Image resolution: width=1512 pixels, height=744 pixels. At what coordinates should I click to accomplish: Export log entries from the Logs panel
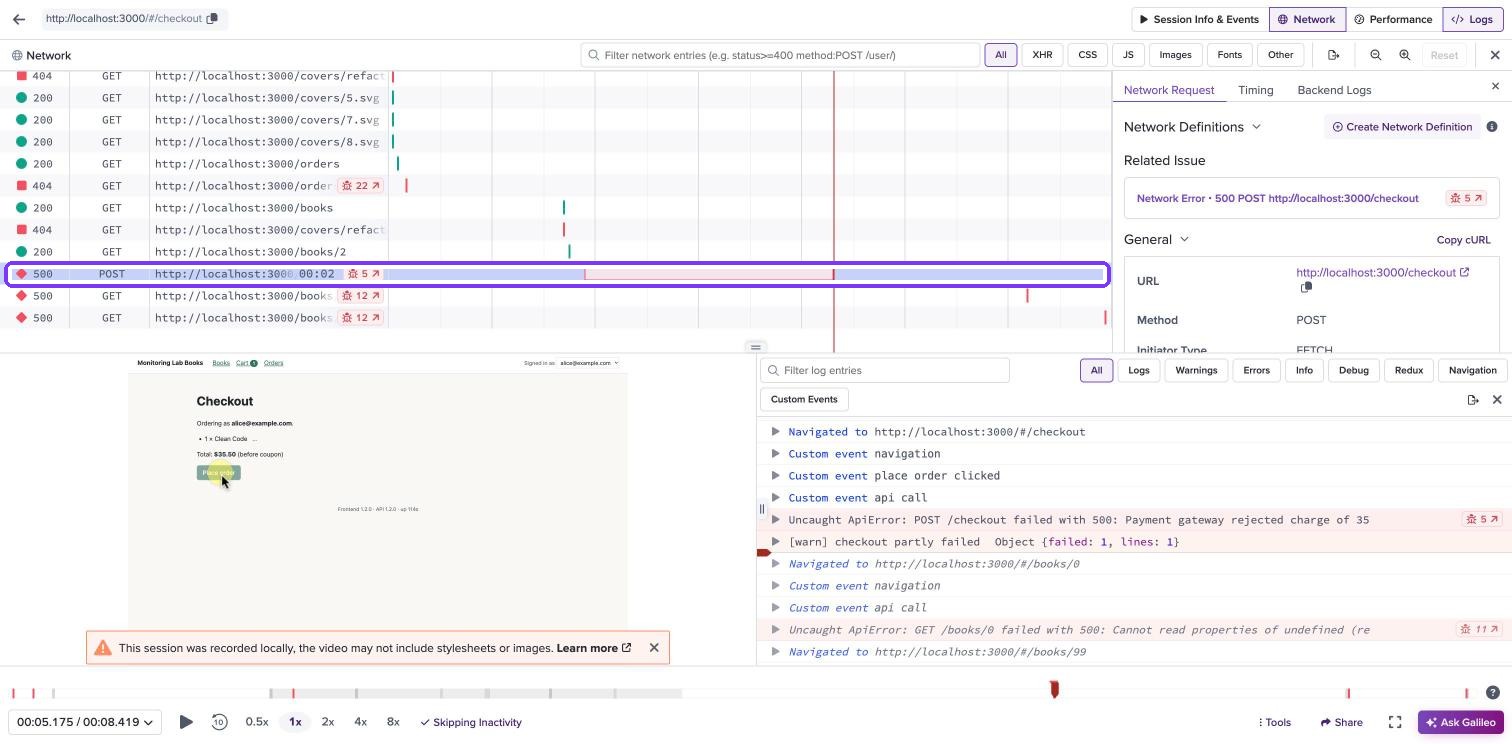(1473, 400)
